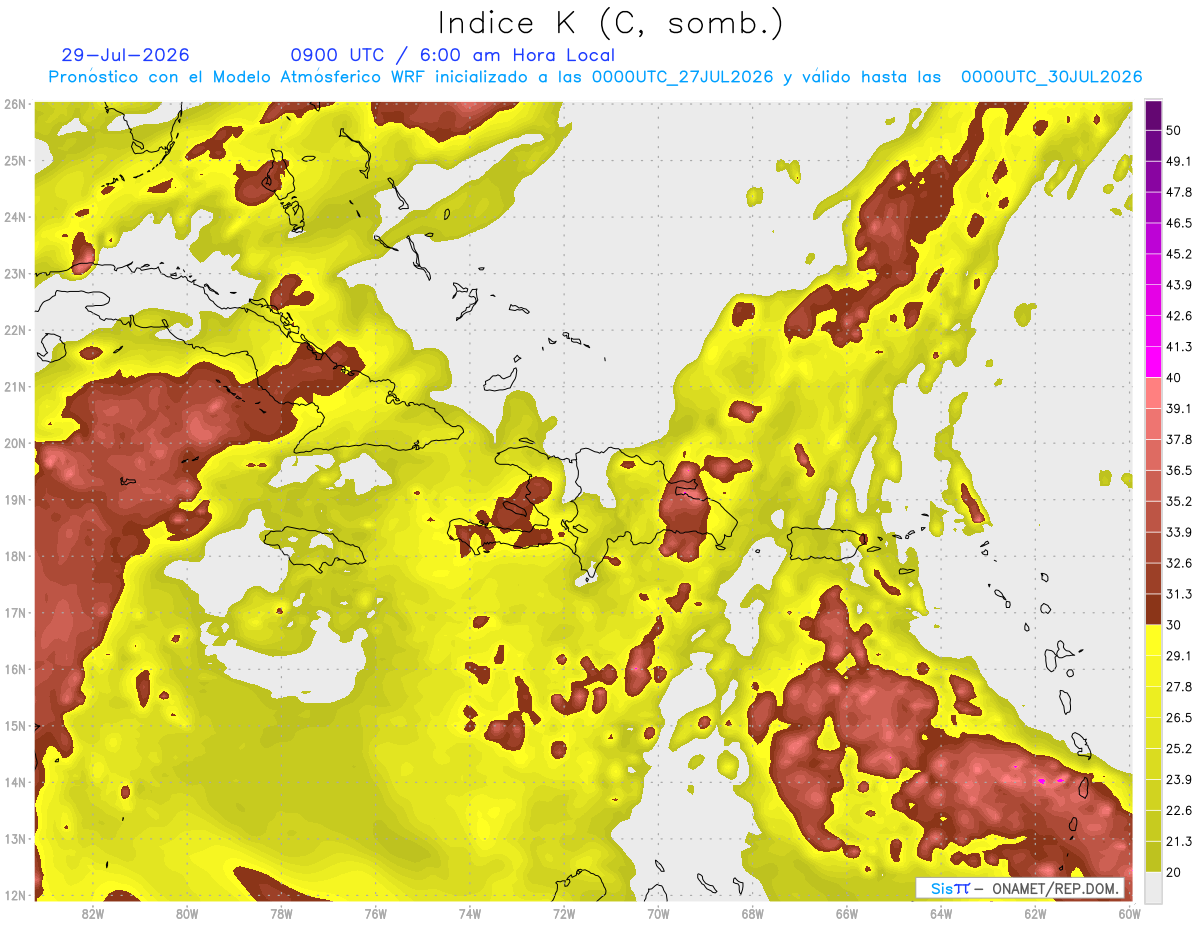Click the colorbar label '40'
The image size is (1200, 927).
coord(1175,378)
